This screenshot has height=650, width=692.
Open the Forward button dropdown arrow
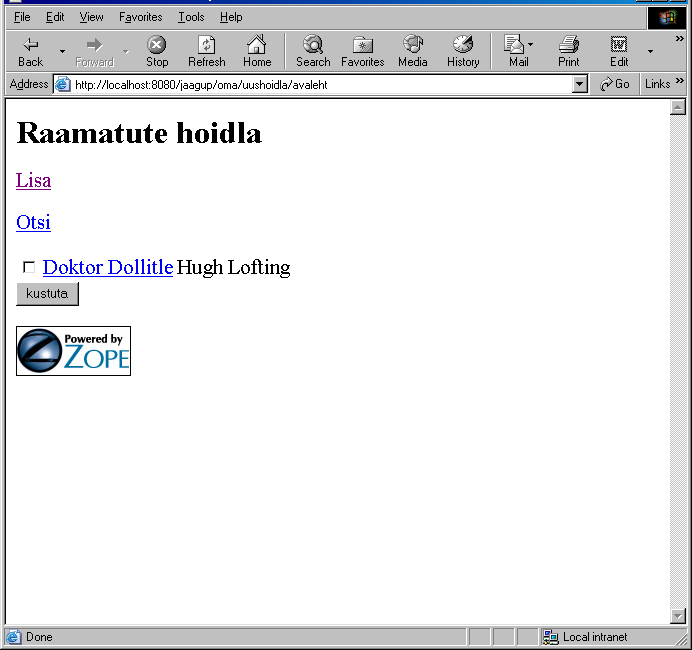tap(126, 52)
